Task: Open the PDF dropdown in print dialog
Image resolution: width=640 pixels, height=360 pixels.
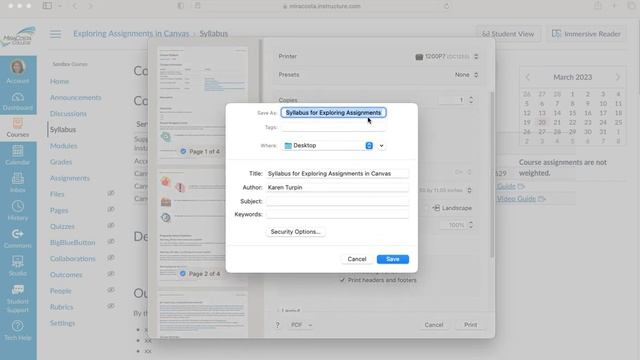Action: (x=301, y=325)
